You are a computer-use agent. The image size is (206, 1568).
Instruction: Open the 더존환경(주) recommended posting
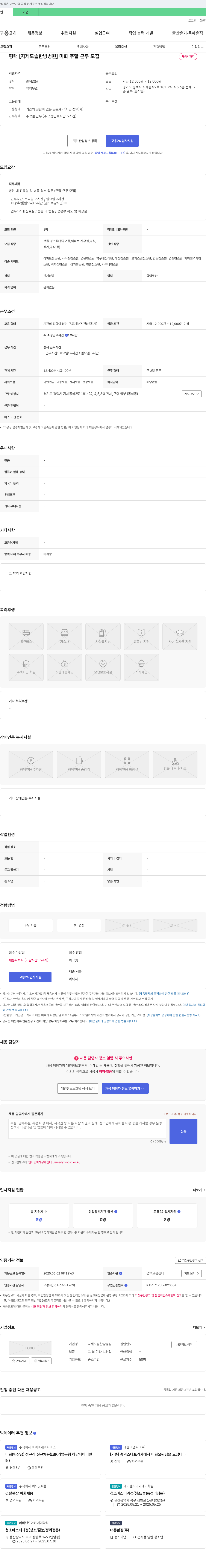click(x=120, y=1530)
